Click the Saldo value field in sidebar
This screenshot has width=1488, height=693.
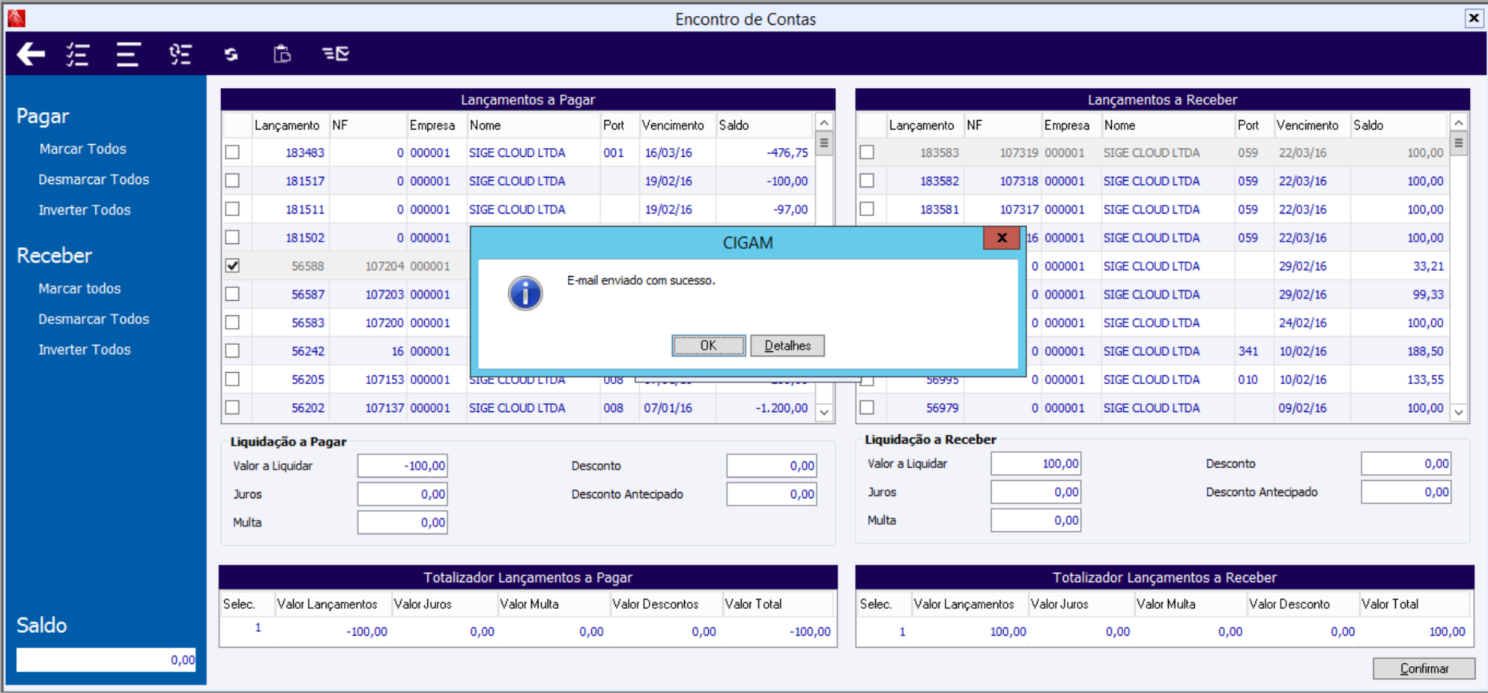tap(106, 660)
